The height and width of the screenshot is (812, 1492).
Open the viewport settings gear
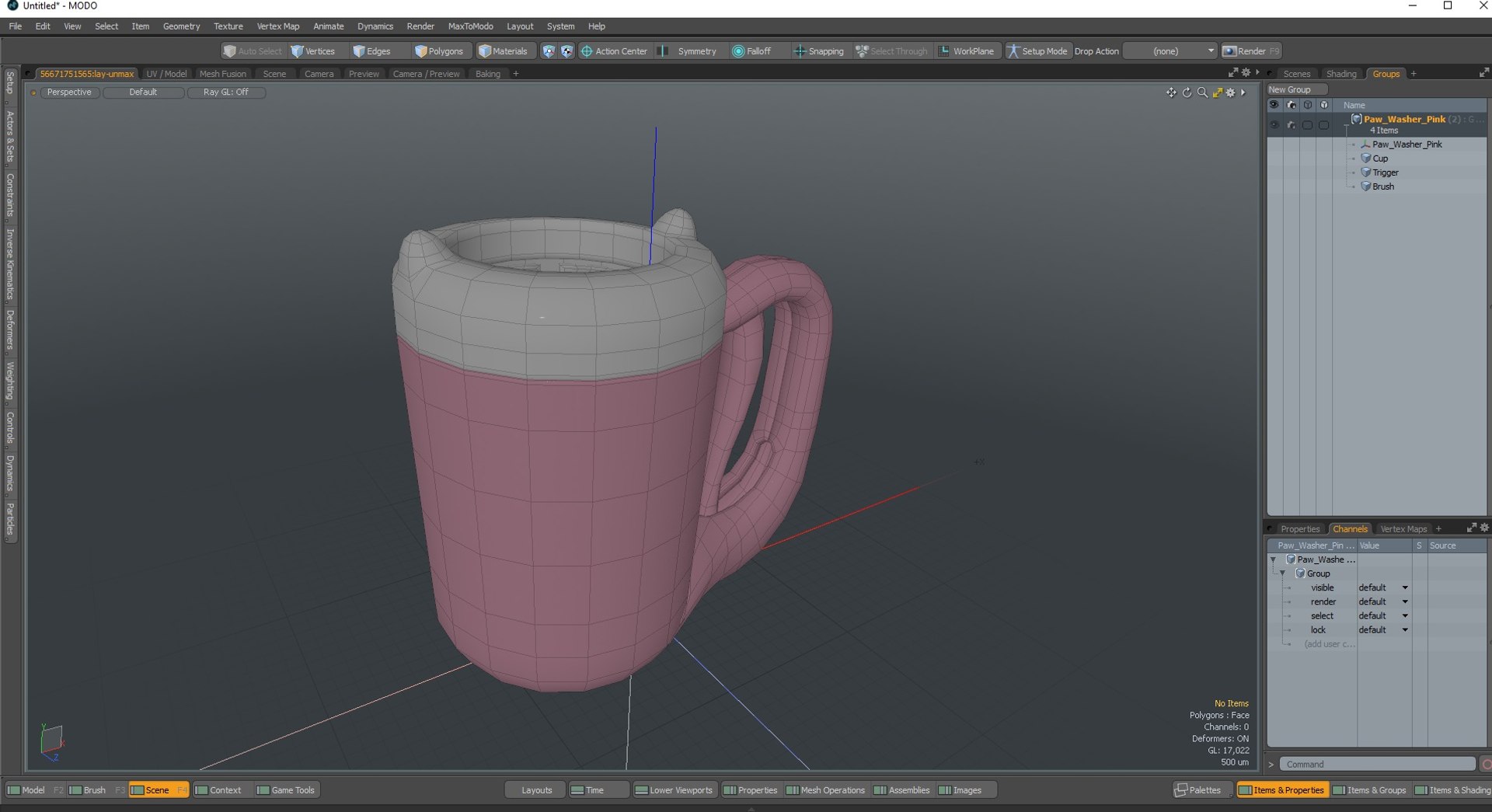tap(1230, 92)
